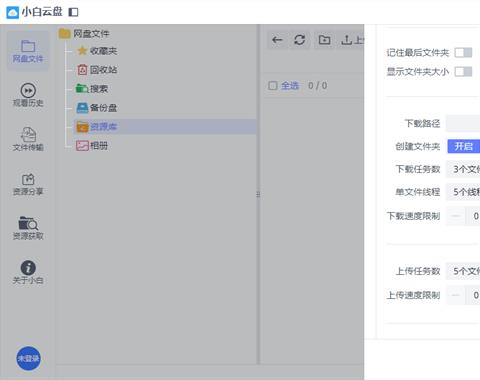Viewport: 480px width, 380px height.
Task: Refresh the file list
Action: [x=300, y=40]
